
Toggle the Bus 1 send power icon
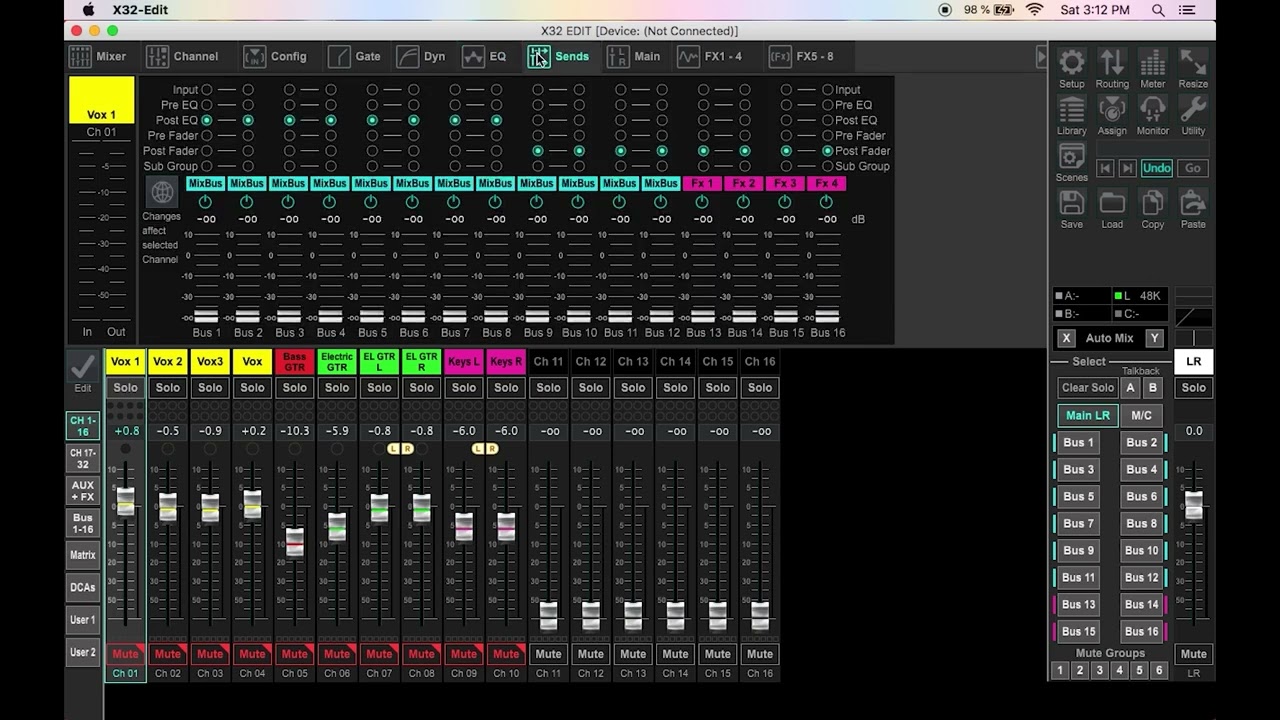coord(206,202)
